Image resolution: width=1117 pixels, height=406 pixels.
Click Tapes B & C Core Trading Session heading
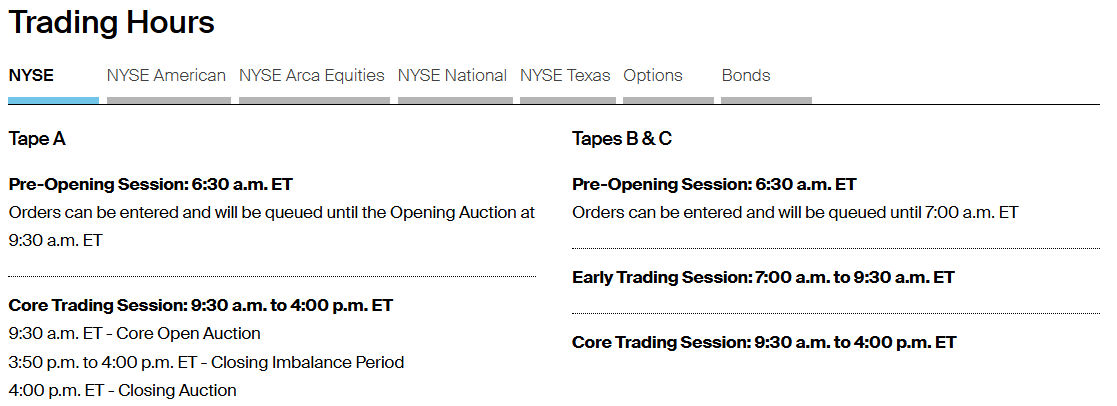(764, 343)
